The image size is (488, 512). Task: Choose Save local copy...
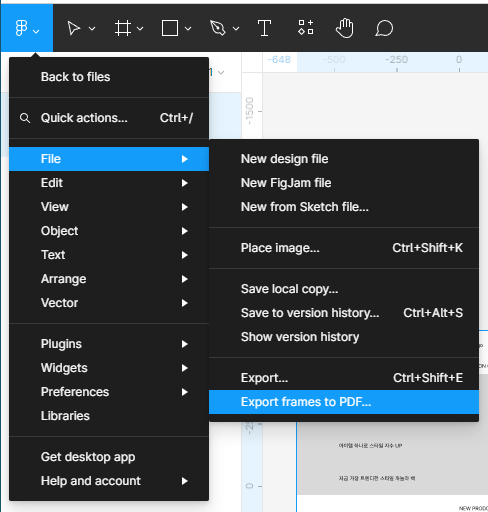tap(344, 289)
